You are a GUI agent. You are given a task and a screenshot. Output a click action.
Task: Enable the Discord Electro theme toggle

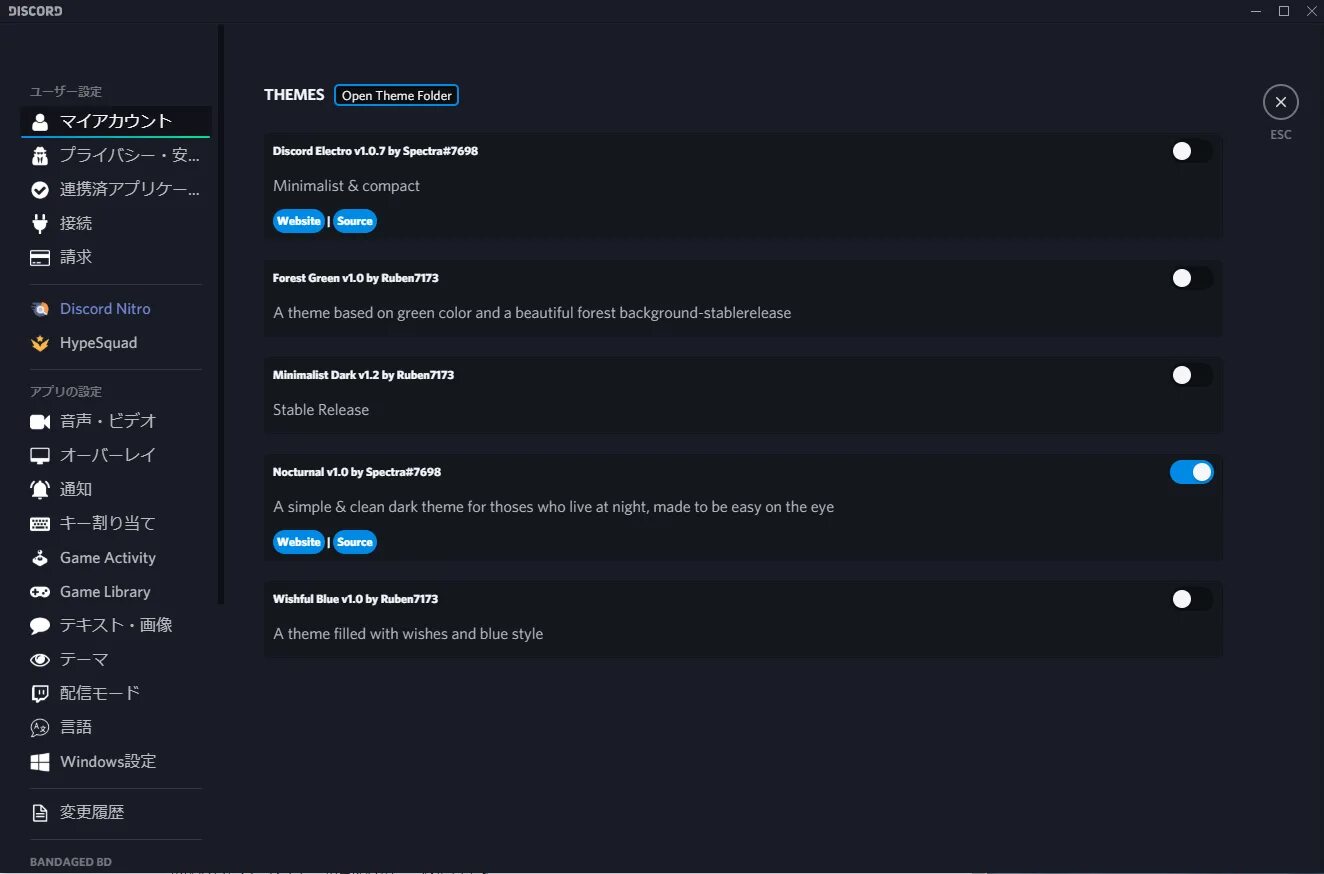click(x=1192, y=151)
